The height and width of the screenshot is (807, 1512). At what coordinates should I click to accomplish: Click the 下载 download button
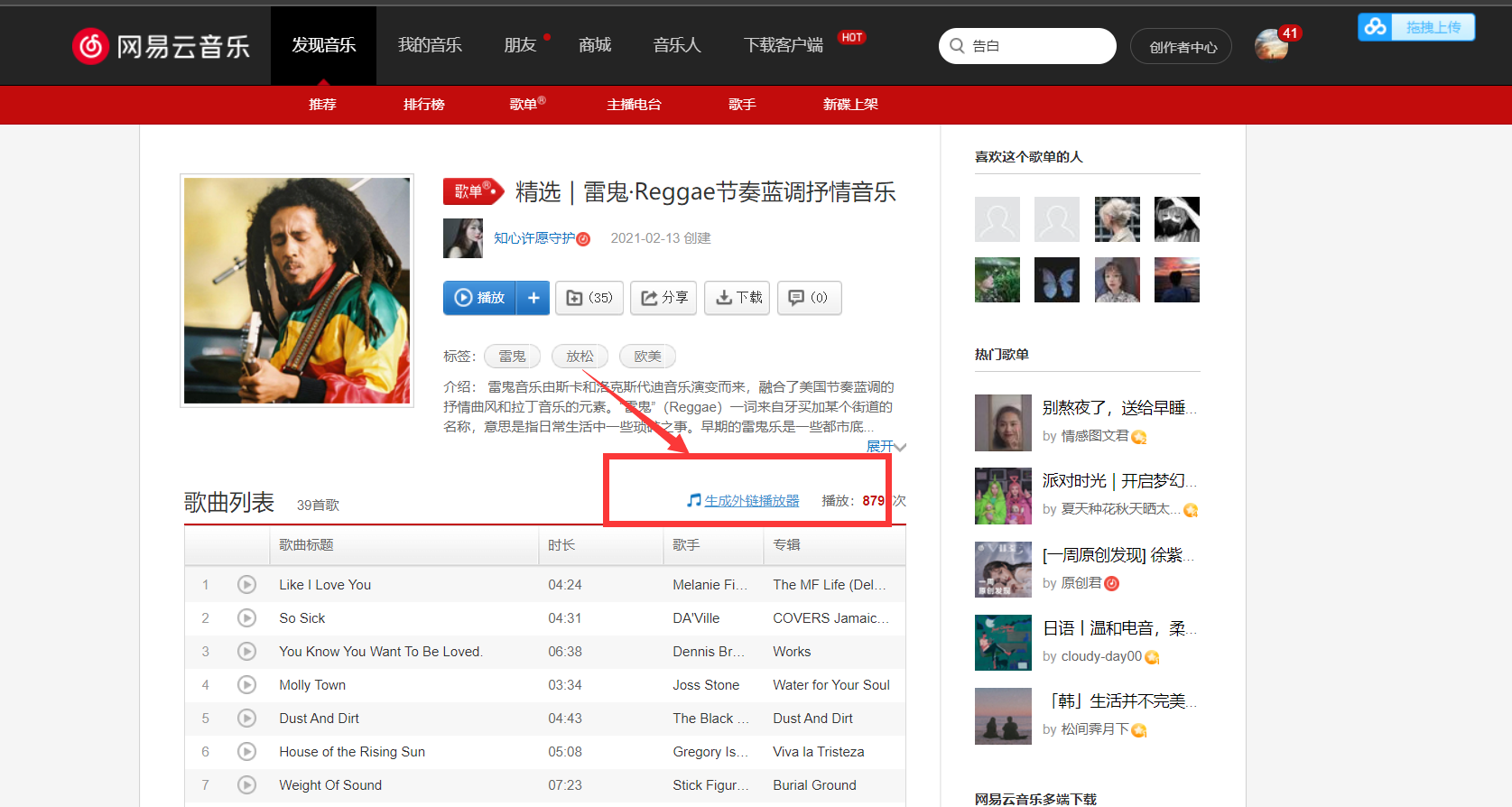(x=737, y=298)
